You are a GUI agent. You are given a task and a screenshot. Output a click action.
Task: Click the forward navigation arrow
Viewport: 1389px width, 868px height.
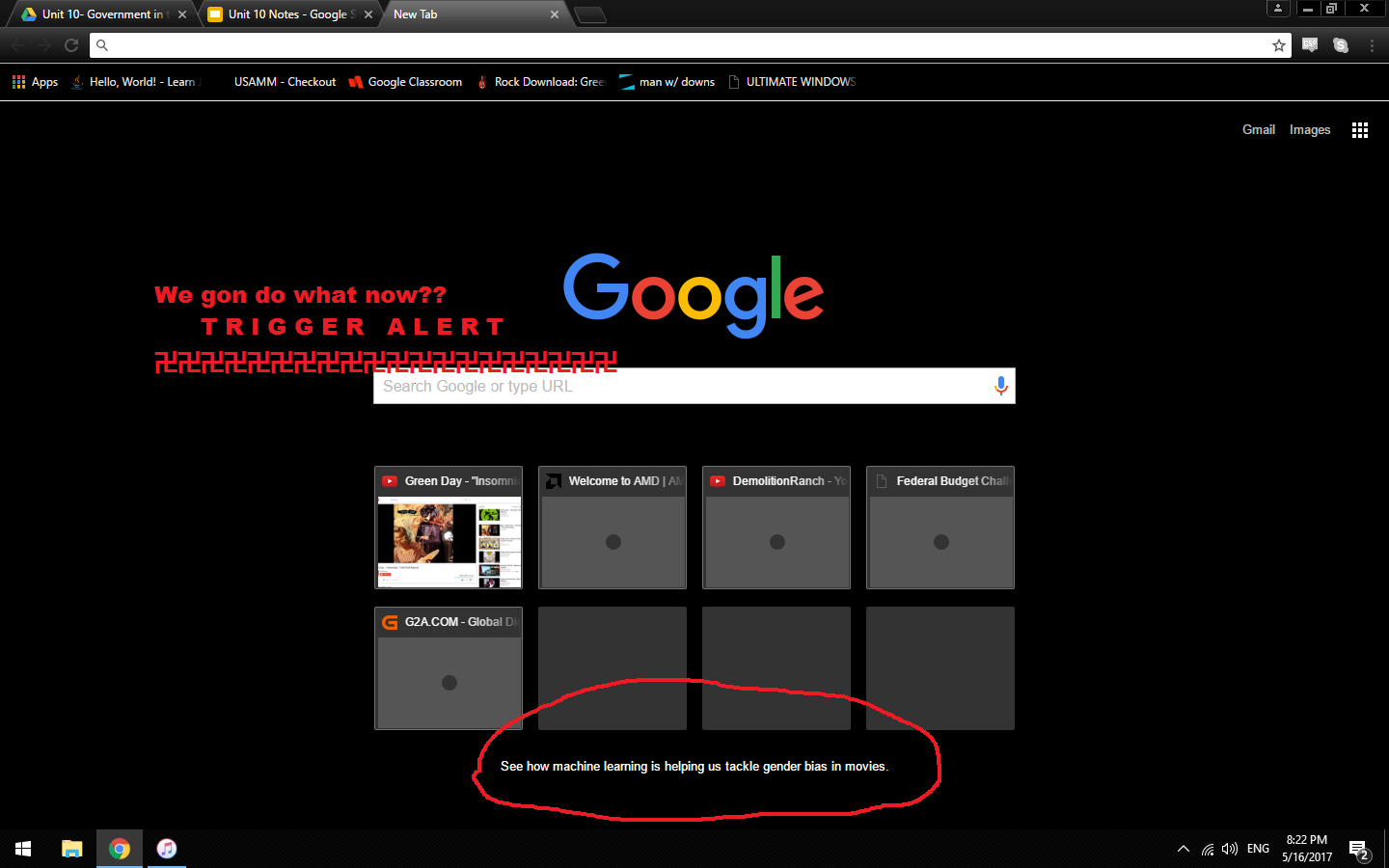pyautogui.click(x=44, y=45)
